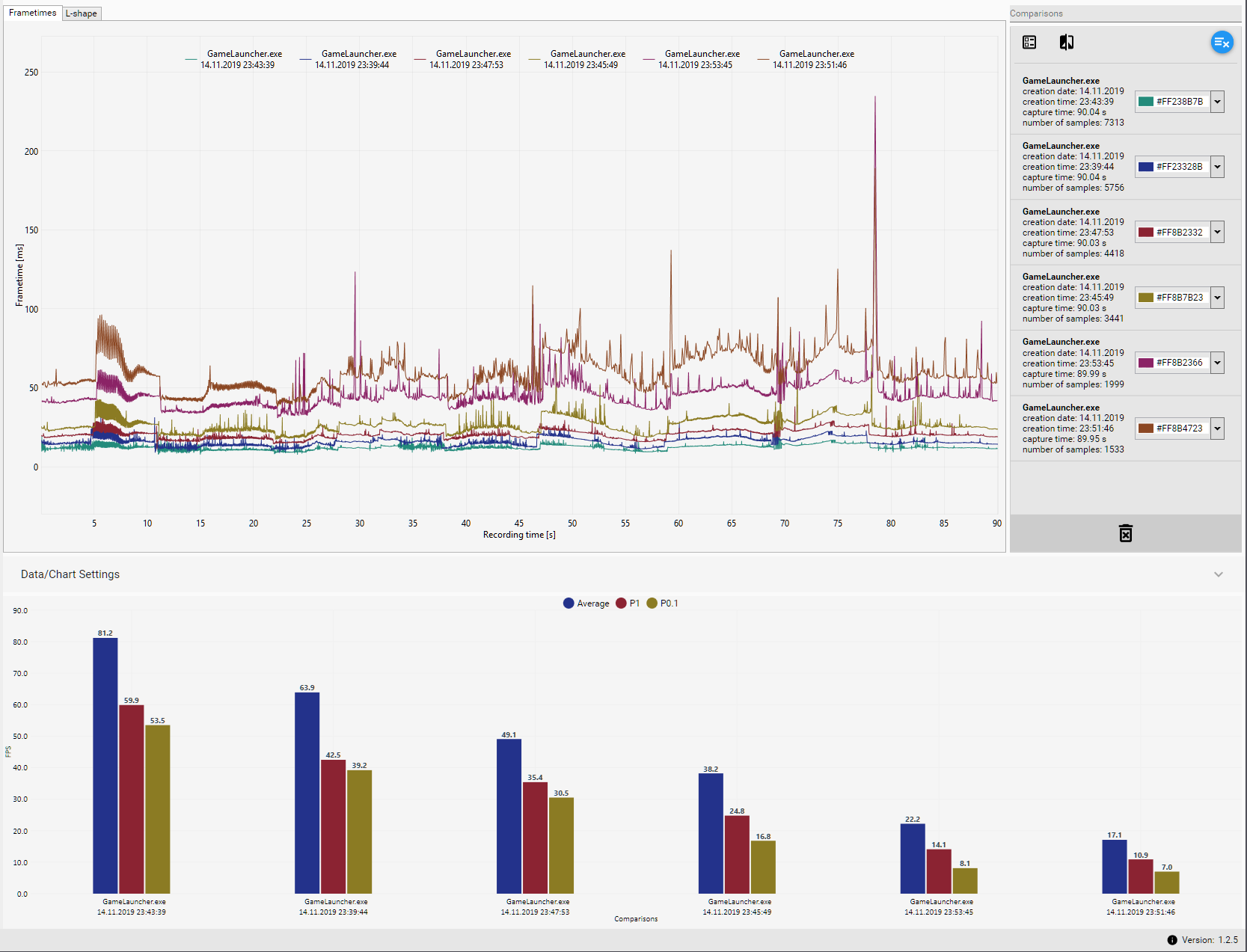The image size is (1247, 952).
Task: Toggle the 23:39:44 line in frametime legend
Action: [x=349, y=59]
